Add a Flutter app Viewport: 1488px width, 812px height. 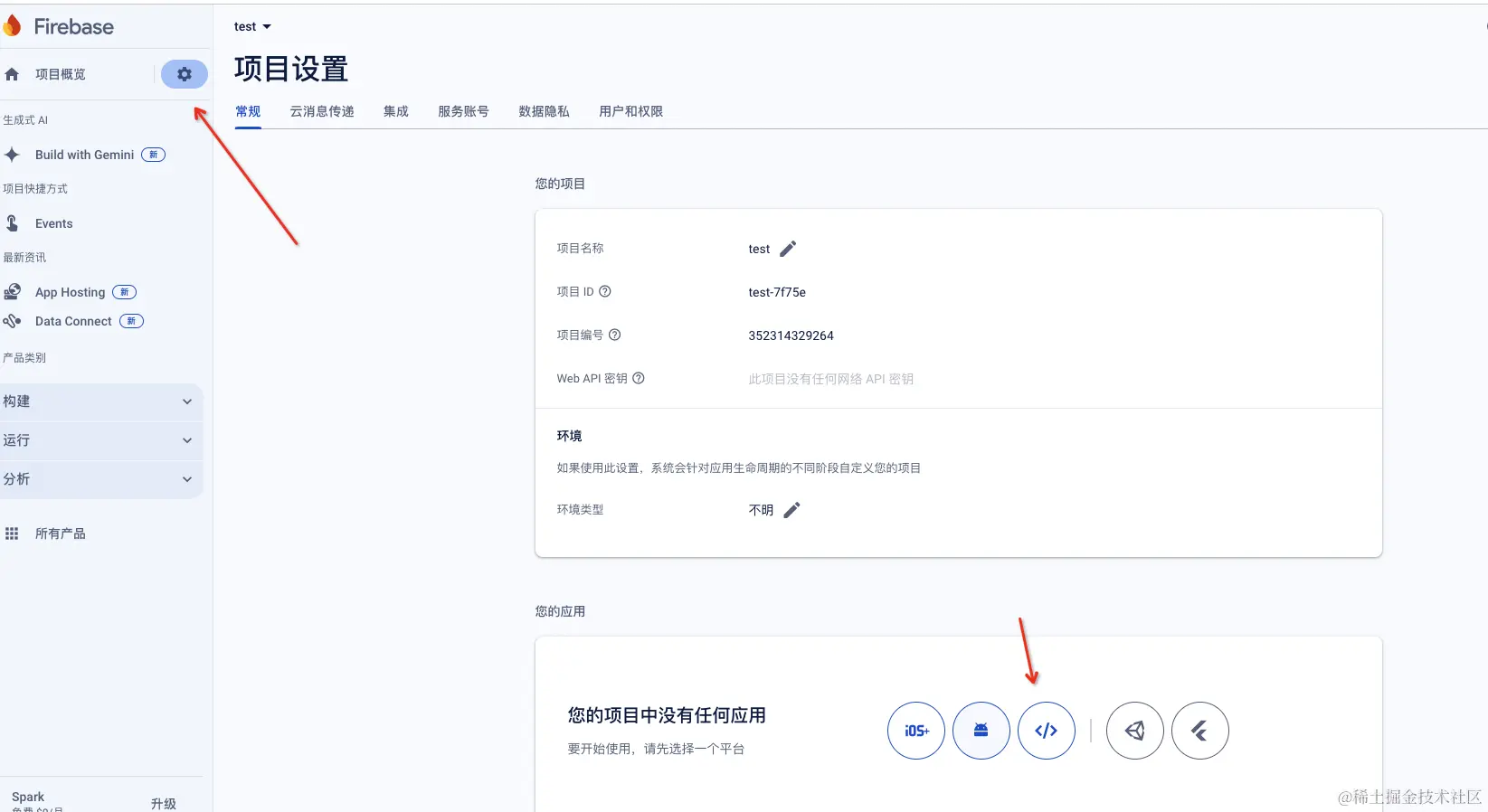[x=1200, y=731]
